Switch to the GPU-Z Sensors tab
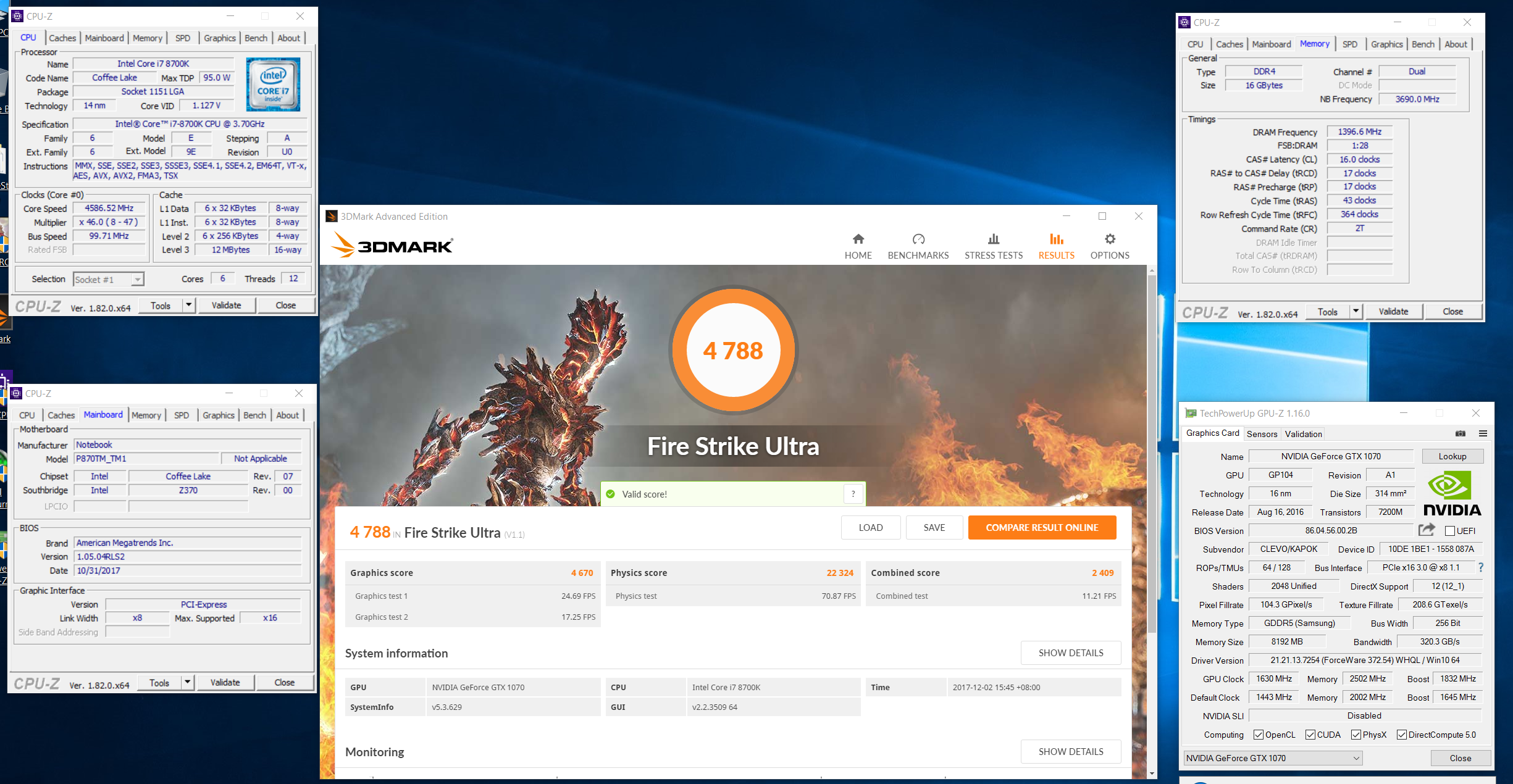The image size is (1513, 784). (1262, 433)
